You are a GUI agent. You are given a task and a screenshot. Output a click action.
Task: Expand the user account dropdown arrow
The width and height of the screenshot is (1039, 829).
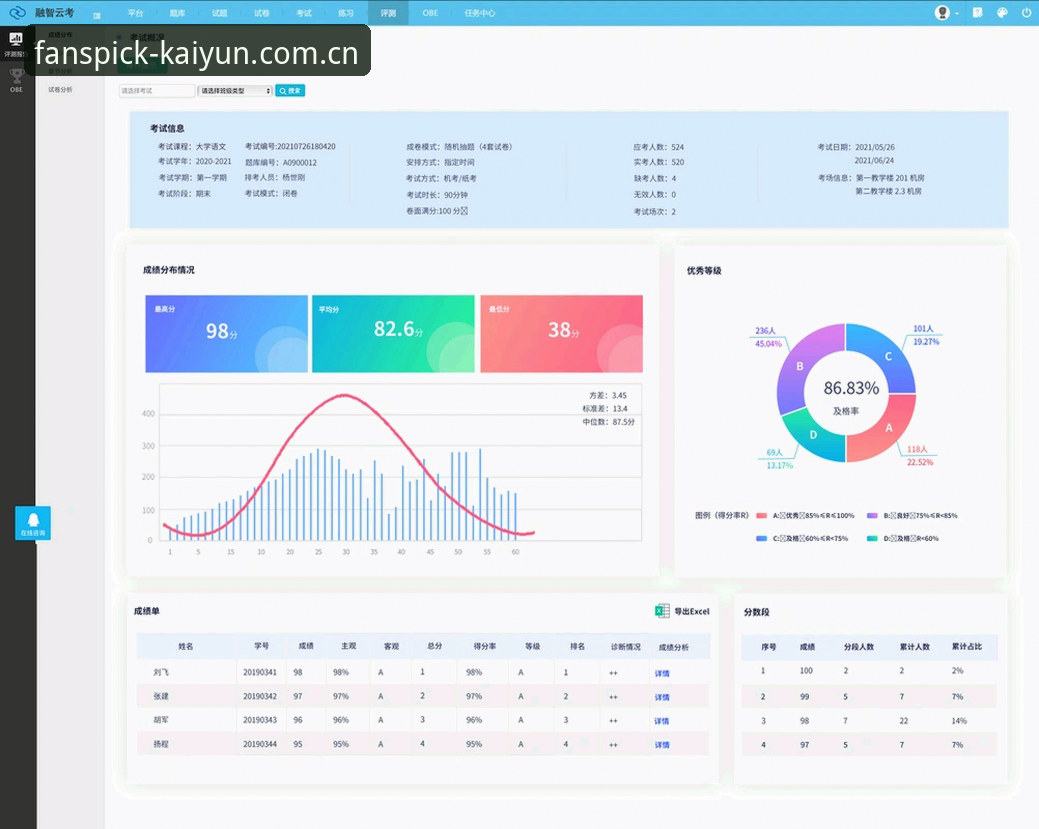pyautogui.click(x=957, y=13)
